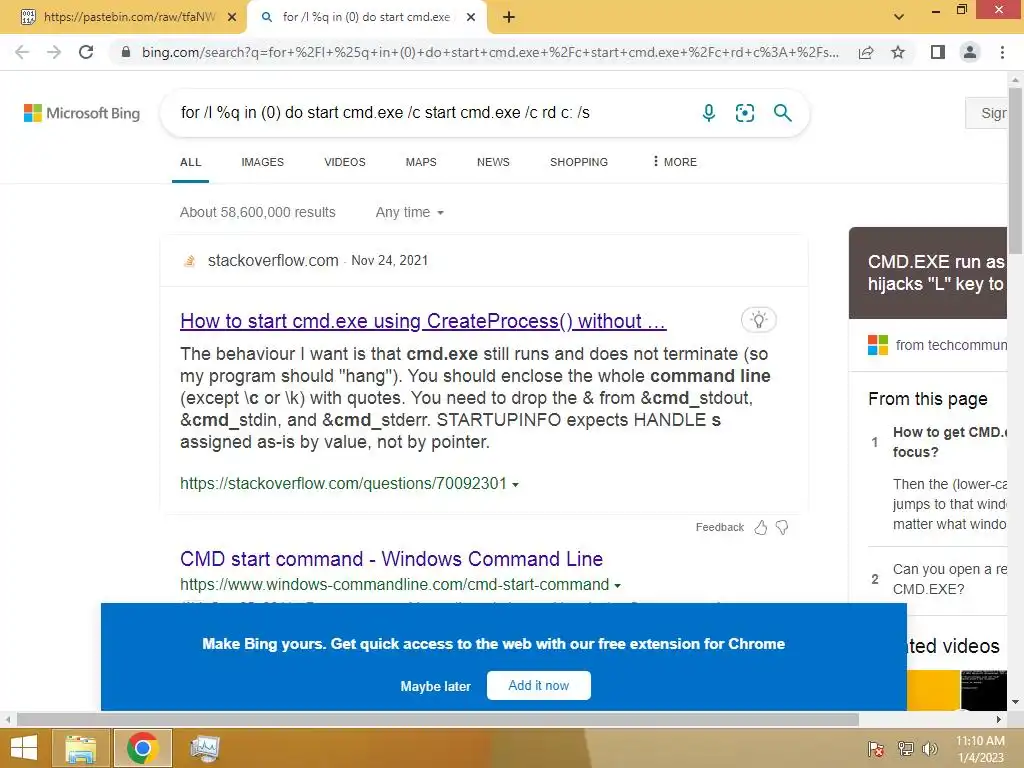
Task: Click Maybe later on banner
Action: pyautogui.click(x=436, y=686)
